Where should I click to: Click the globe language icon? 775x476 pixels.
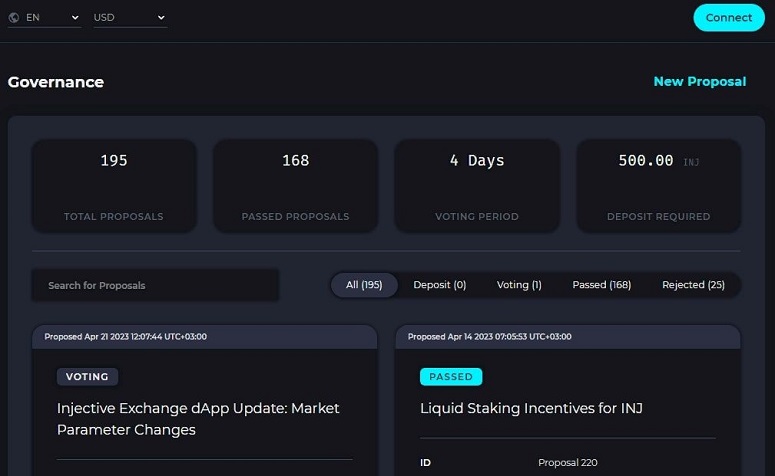pos(14,18)
